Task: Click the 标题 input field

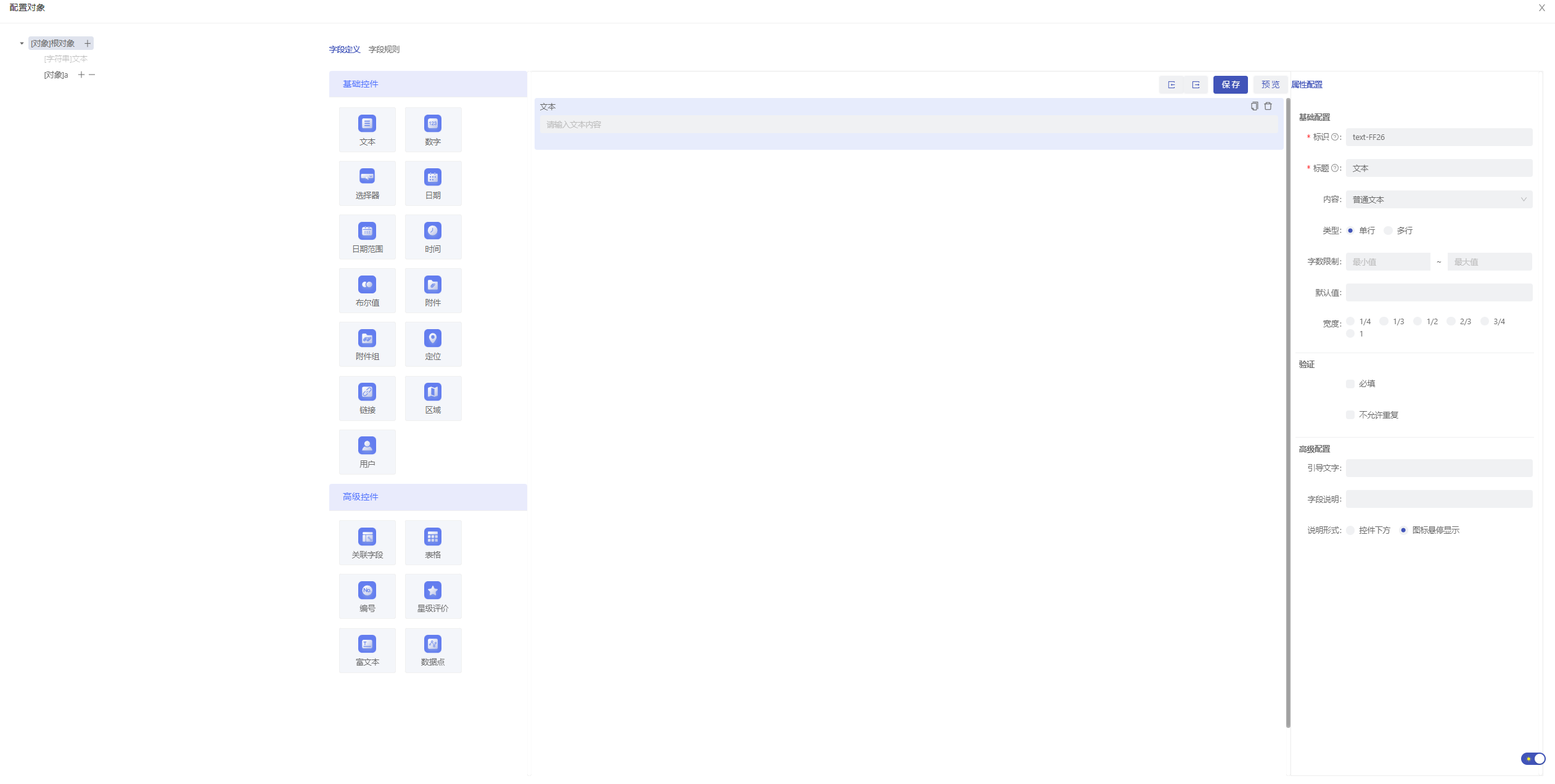Action: click(1438, 168)
